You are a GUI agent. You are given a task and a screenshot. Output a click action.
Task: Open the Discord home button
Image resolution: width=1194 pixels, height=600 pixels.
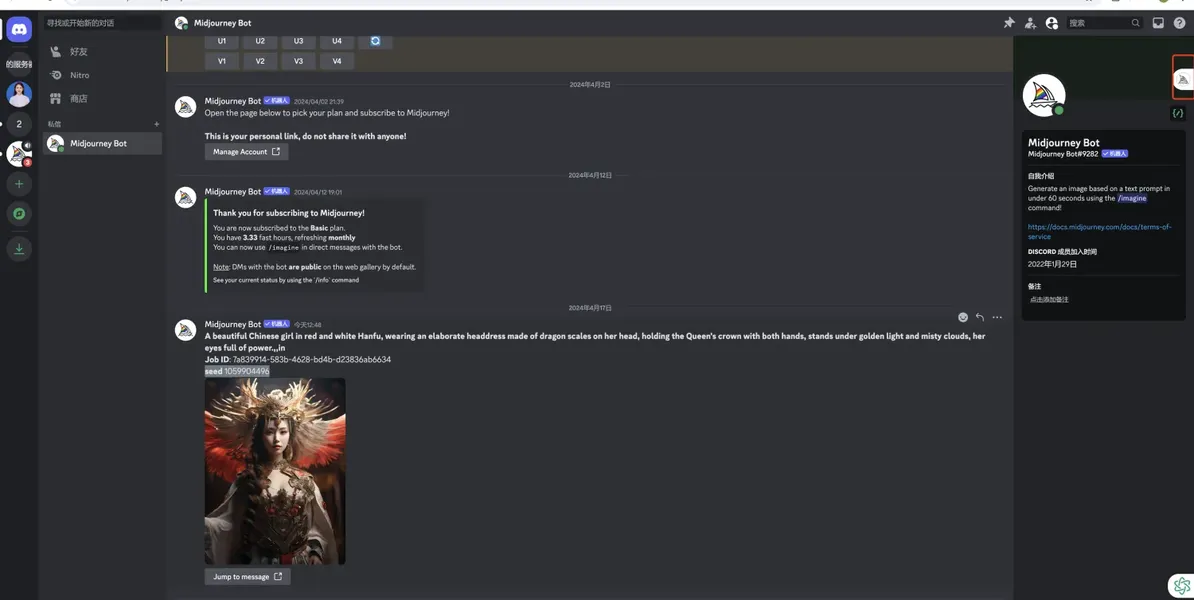19,30
